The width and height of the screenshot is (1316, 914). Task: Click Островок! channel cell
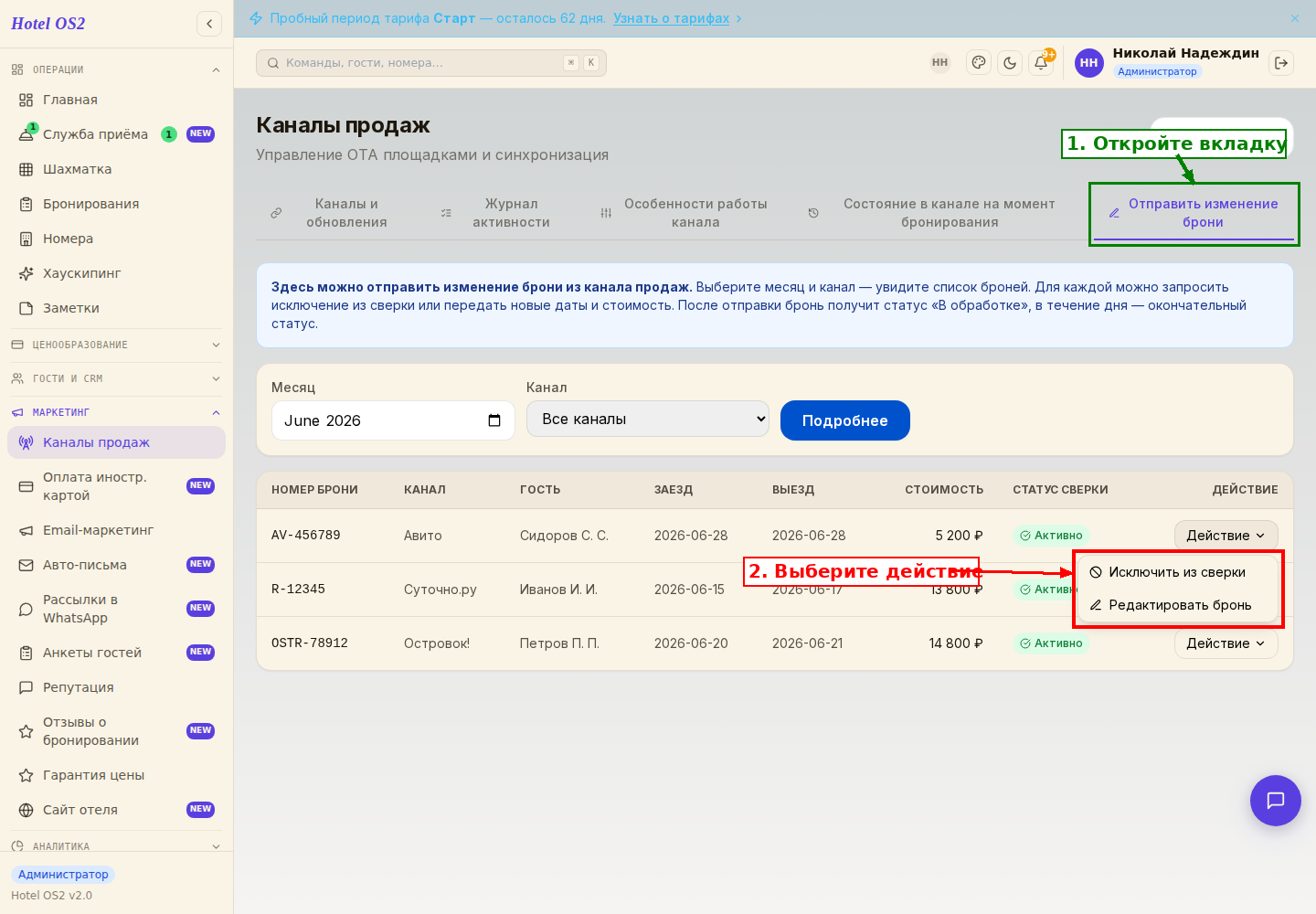437,643
